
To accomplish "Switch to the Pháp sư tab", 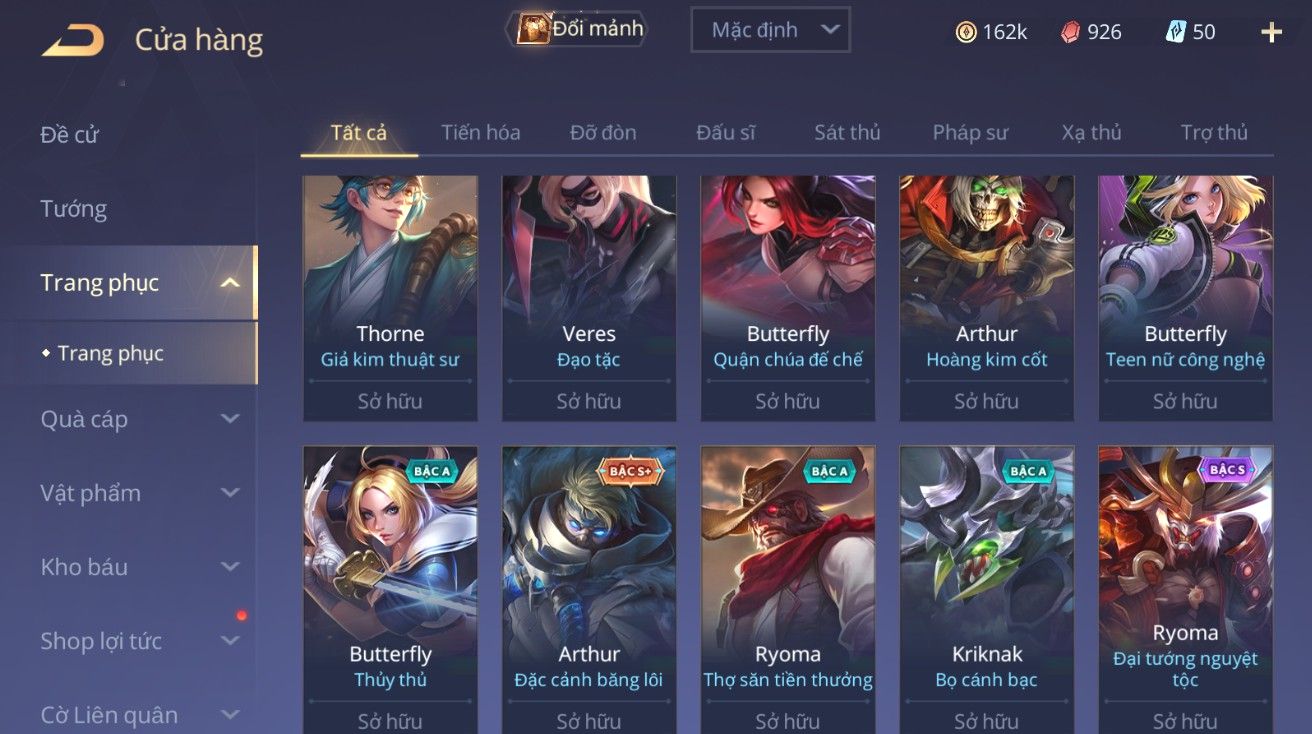I will pyautogui.click(x=970, y=132).
